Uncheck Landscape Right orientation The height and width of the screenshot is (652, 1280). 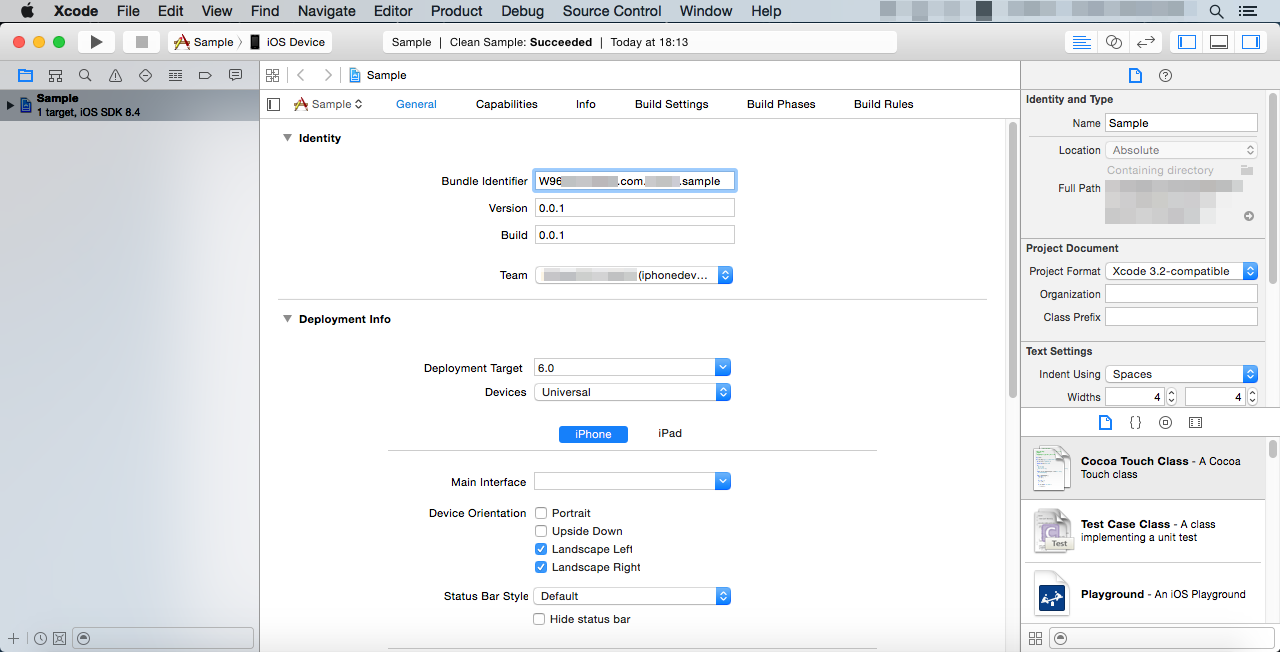[x=540, y=567]
